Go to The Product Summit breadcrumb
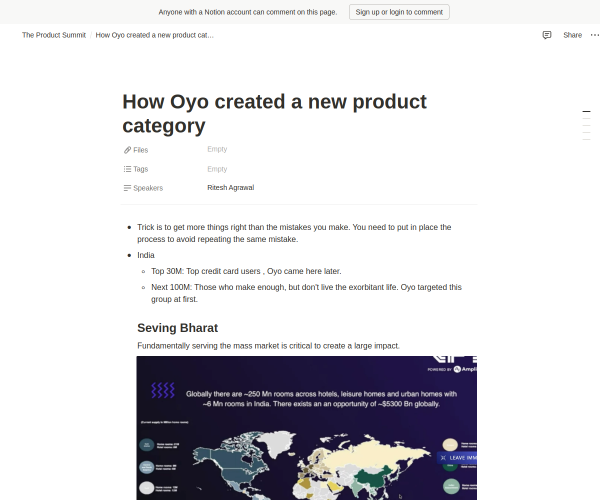The image size is (600, 500). pyautogui.click(x=54, y=35)
